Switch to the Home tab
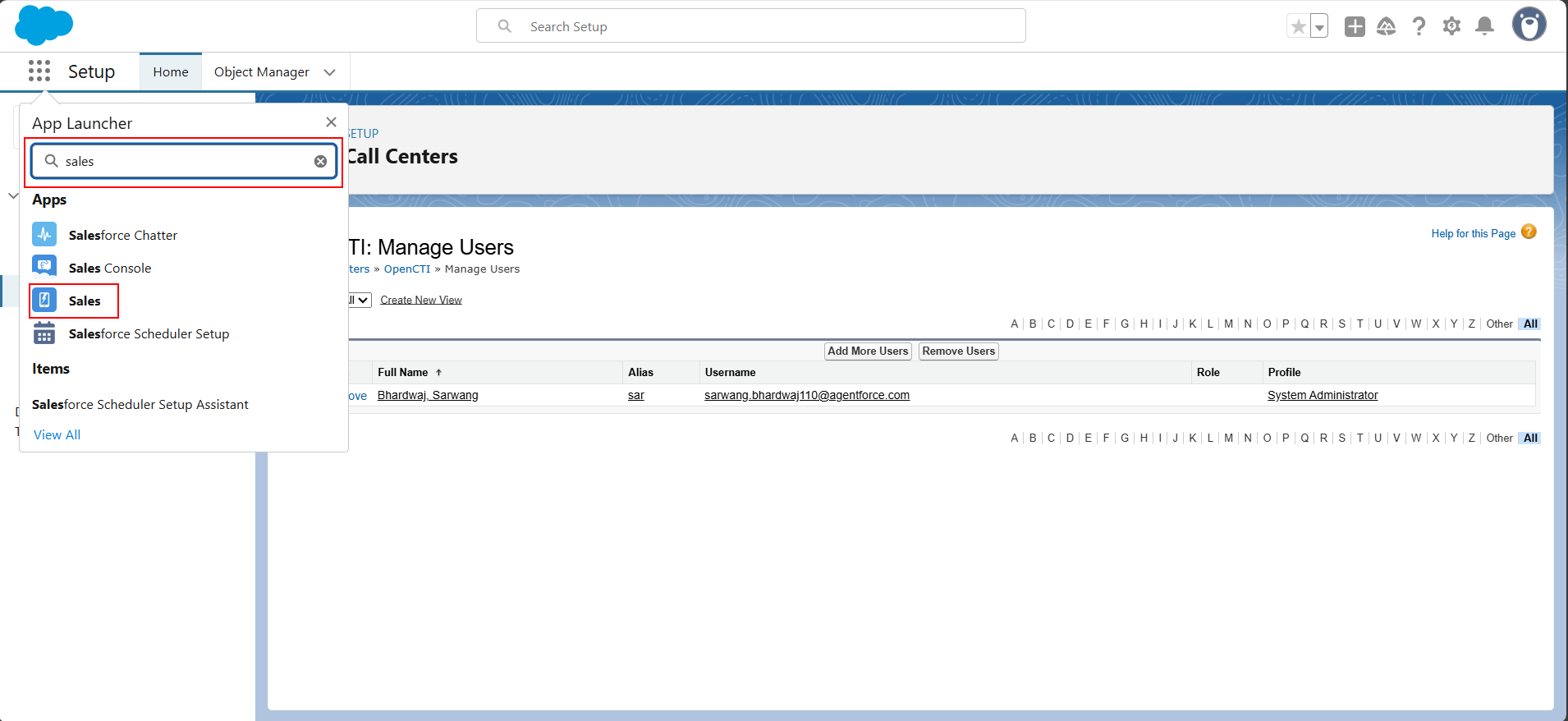Image resolution: width=1568 pixels, height=721 pixels. pyautogui.click(x=171, y=72)
